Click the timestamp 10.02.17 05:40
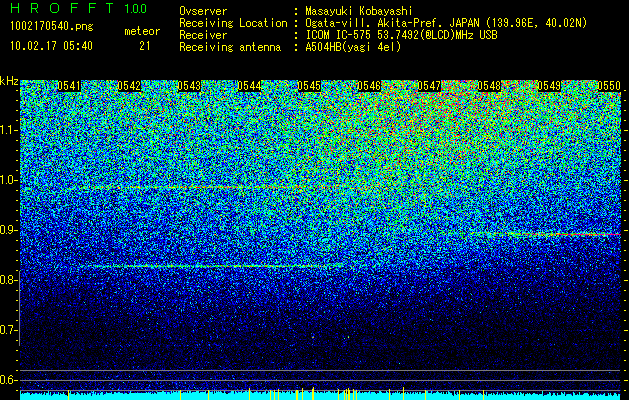The image size is (629, 400). (x=51, y=46)
